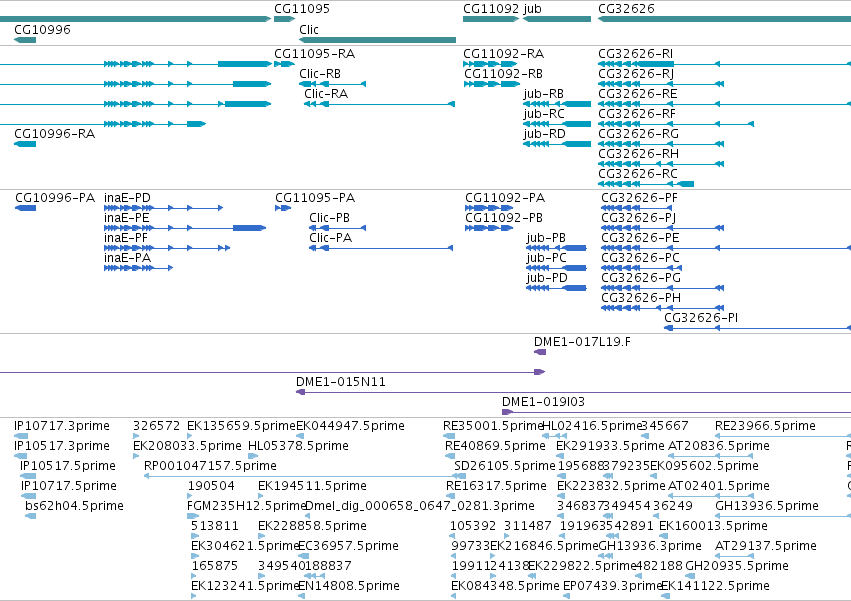Select the DME1-019I03 BAC label

point(543,402)
